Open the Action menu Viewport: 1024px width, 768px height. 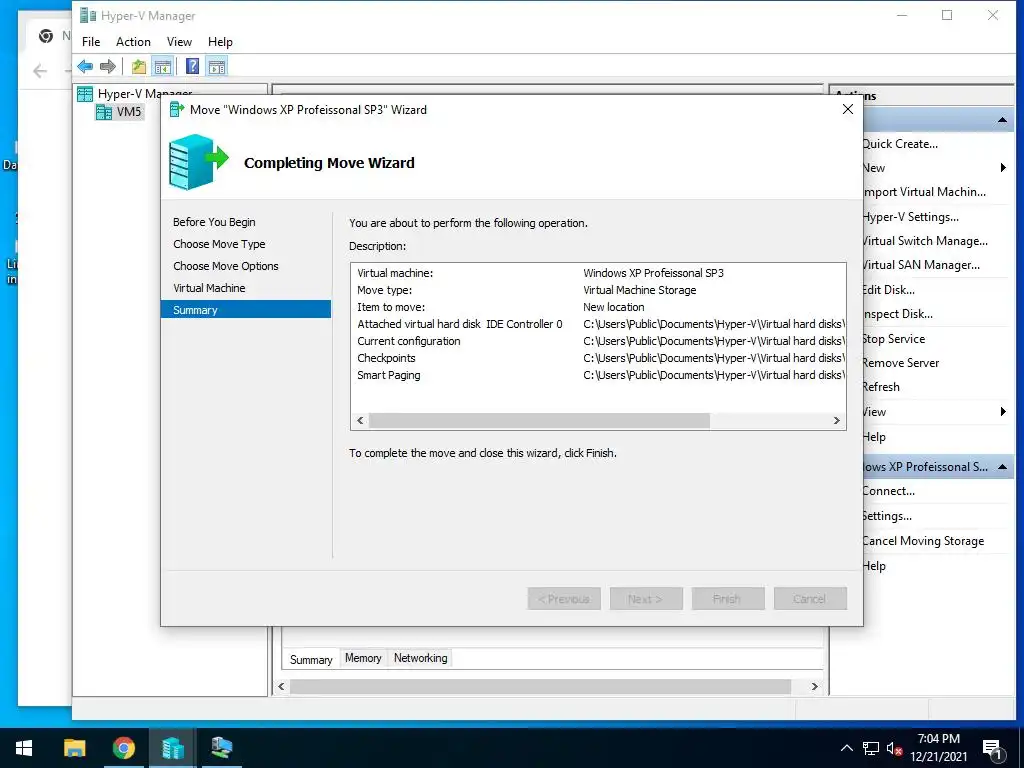[133, 42]
